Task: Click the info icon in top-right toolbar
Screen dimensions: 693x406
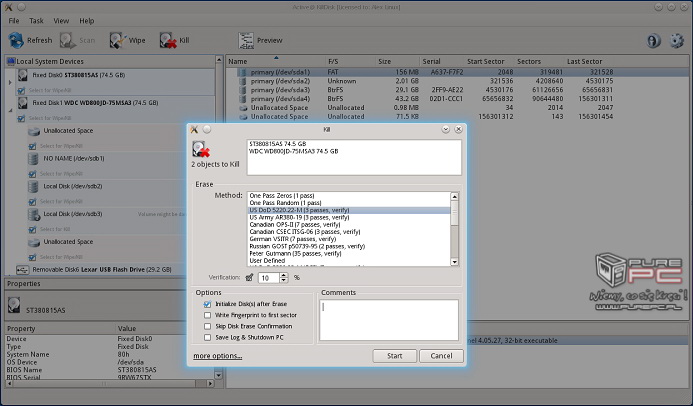Action: pos(652,41)
